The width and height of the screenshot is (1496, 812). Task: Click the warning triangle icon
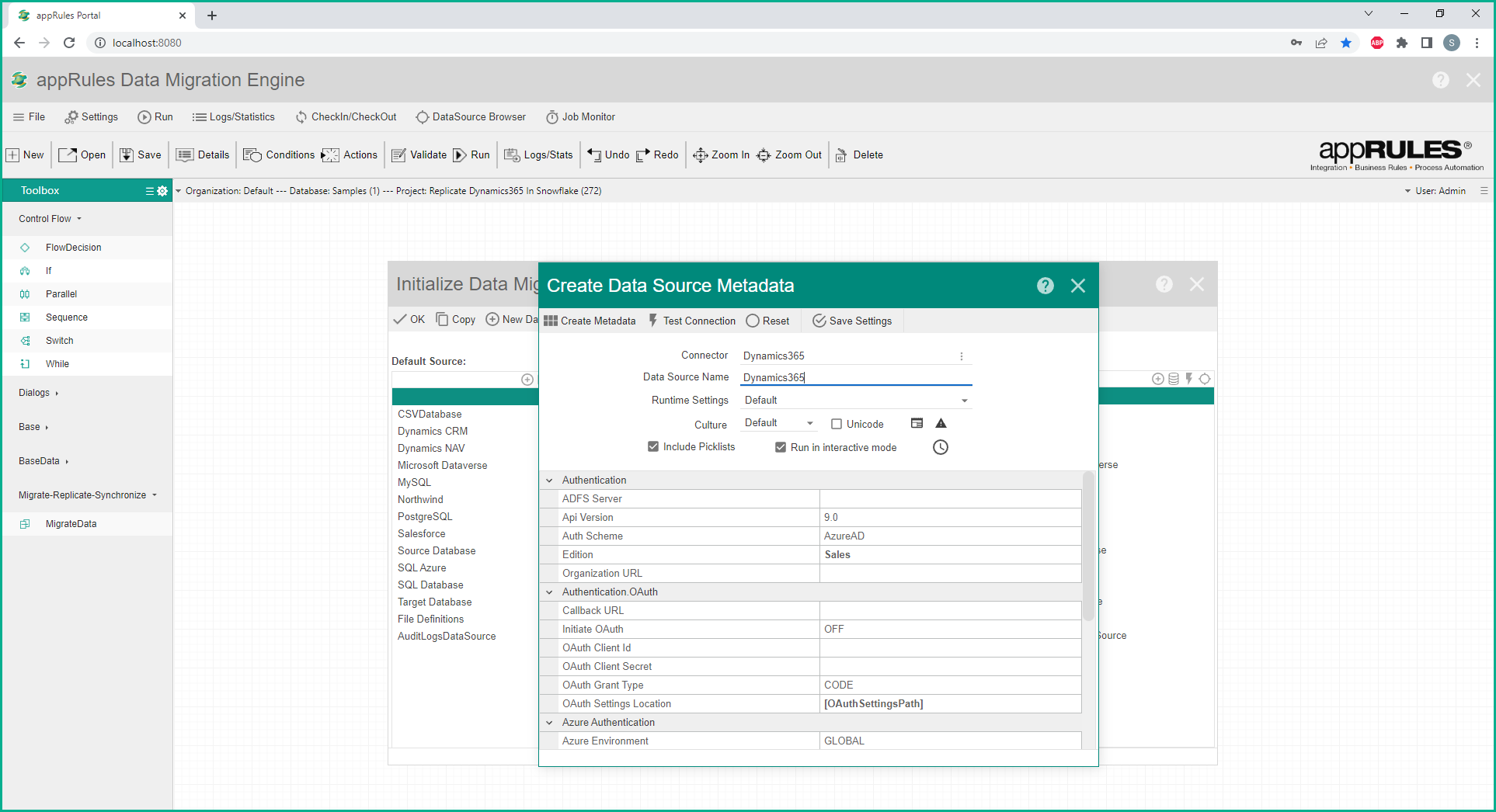(x=941, y=424)
